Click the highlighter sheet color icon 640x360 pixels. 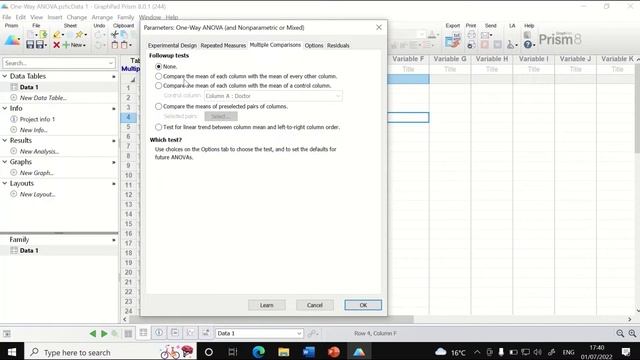click(x=57, y=35)
